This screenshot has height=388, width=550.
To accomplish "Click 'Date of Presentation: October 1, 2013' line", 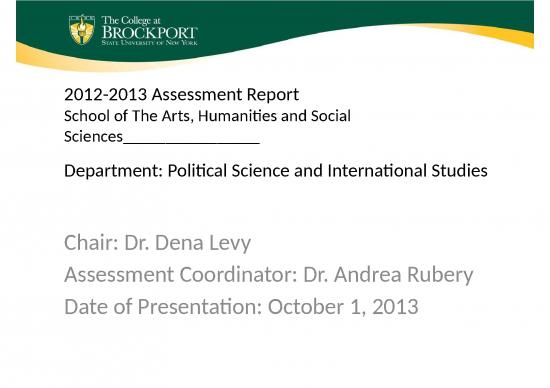I will point(241,306).
